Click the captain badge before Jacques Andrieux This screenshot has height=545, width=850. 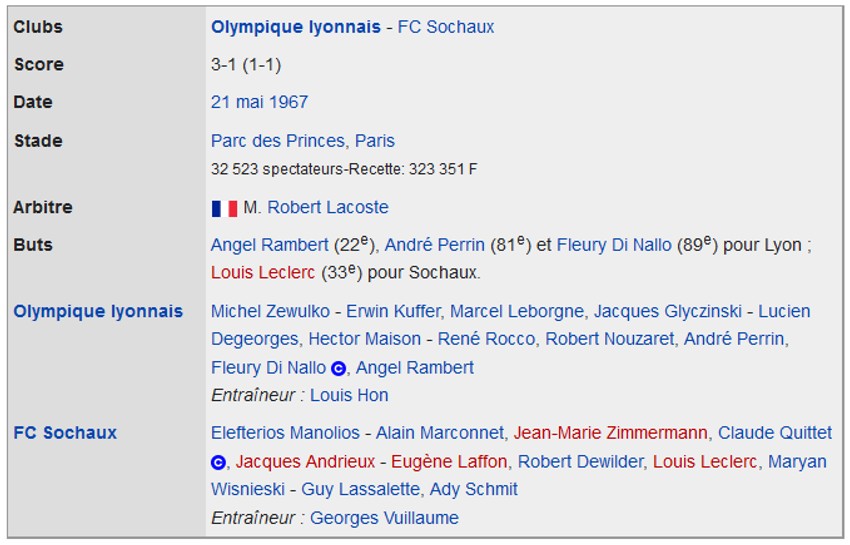(219, 462)
